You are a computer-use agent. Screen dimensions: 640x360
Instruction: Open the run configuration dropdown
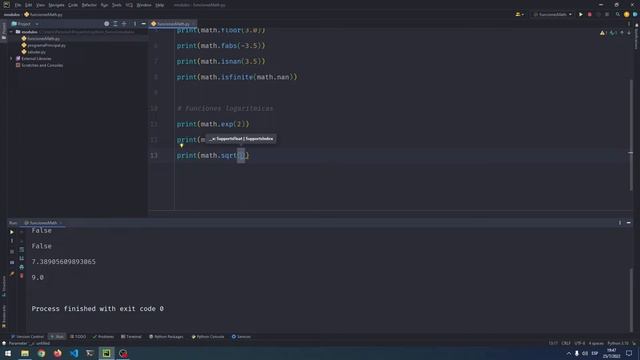click(x=553, y=14)
